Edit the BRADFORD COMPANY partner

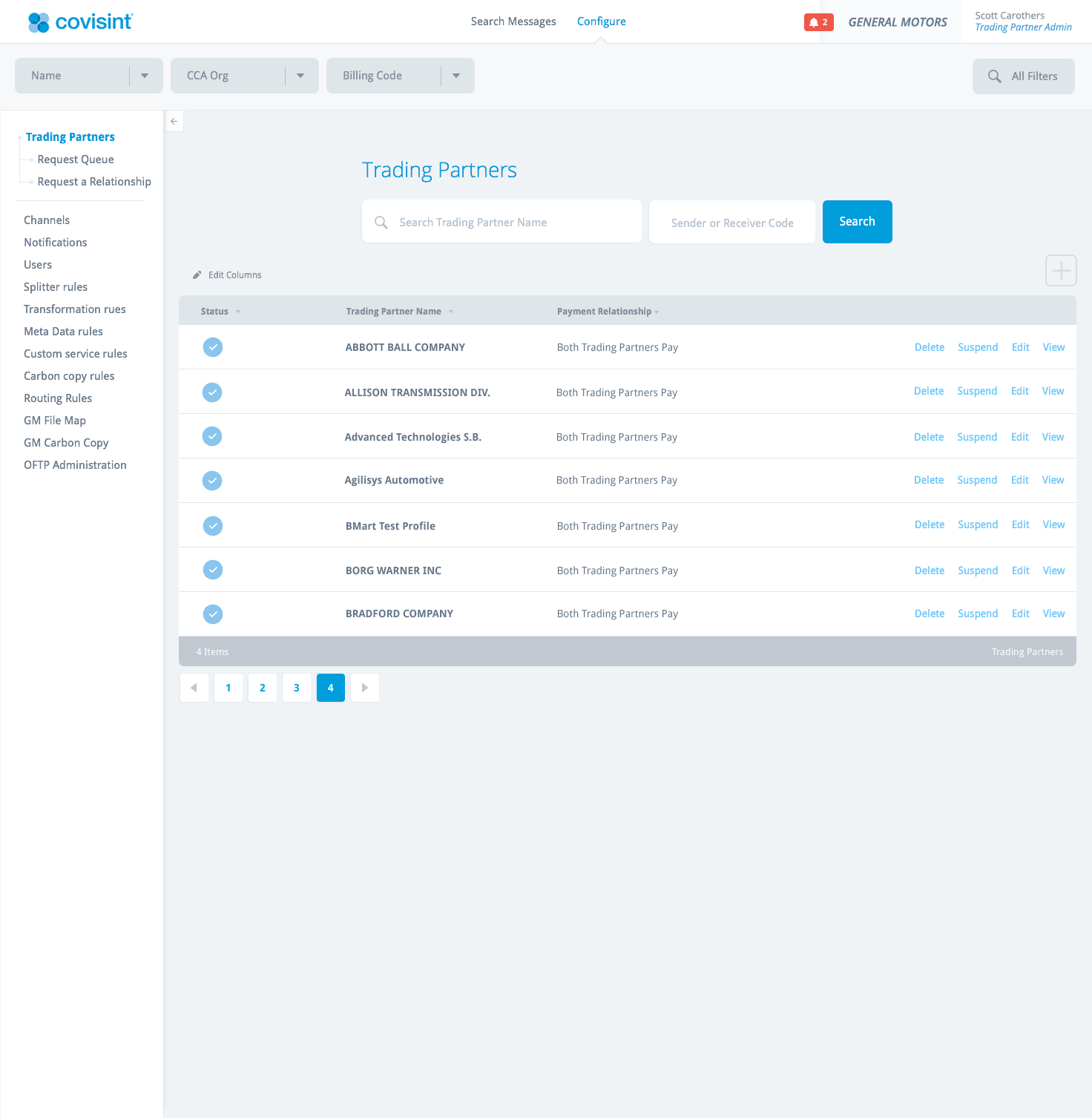click(x=1021, y=614)
